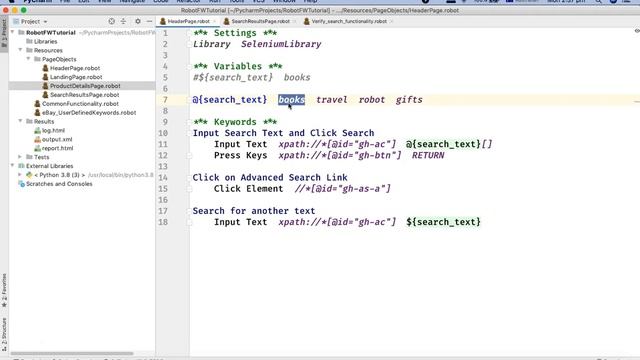Open HeaderPage.robot in project tree
Viewport: 640px width, 360px height.
(75, 68)
